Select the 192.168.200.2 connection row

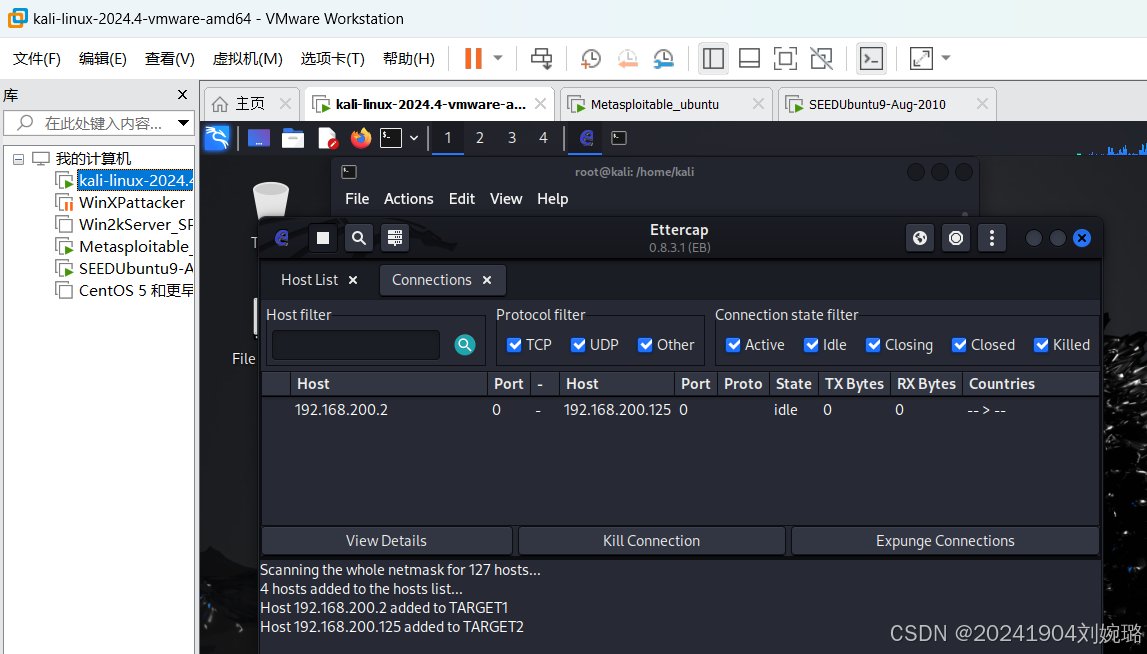click(680, 410)
